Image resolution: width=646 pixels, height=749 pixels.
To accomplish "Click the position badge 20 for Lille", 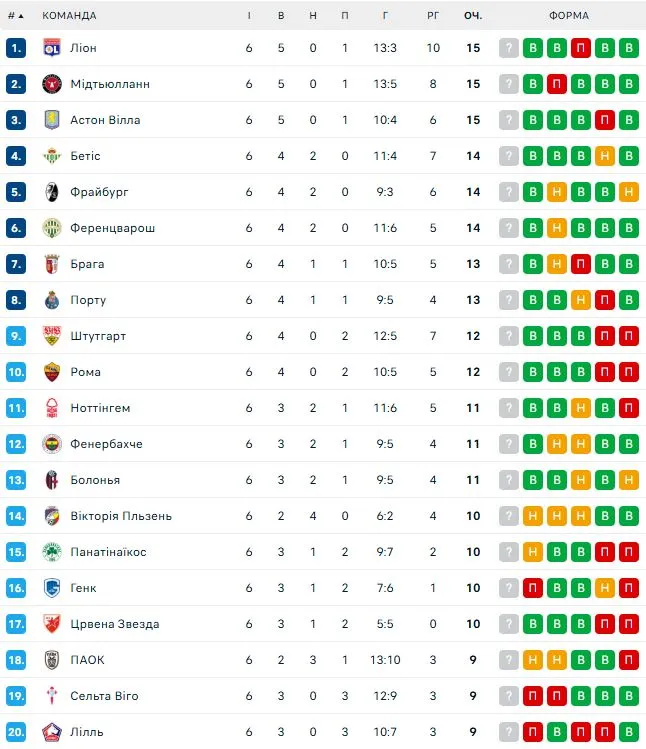I will click(15, 732).
